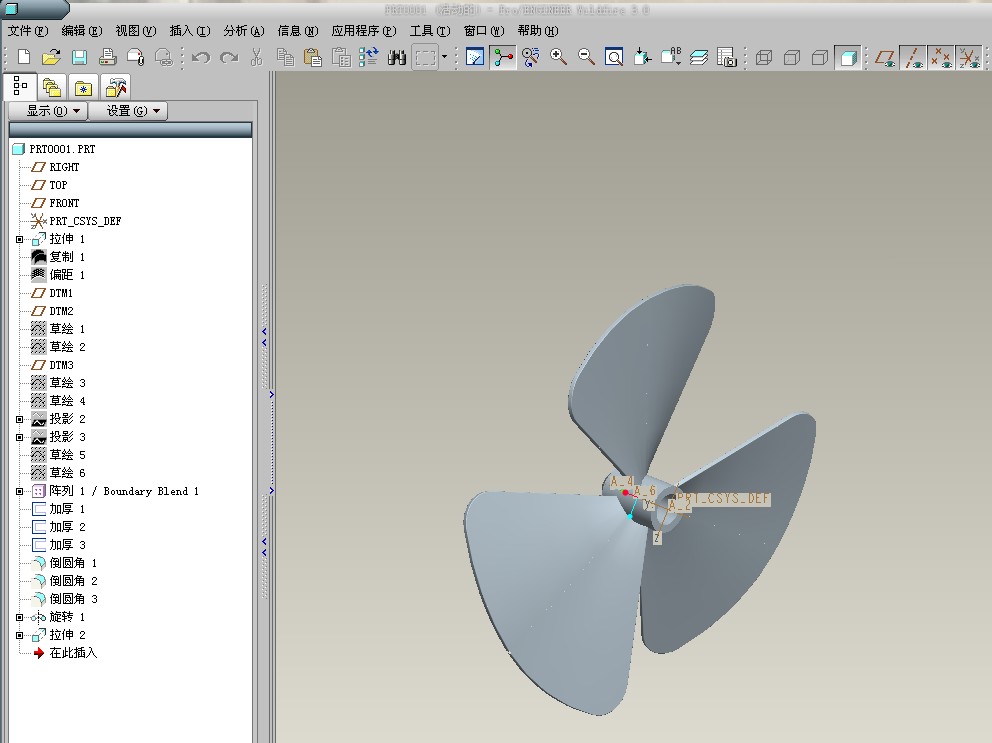This screenshot has width=992, height=743.
Task: Click the email-with-link icon left of Undo
Action: tap(164, 57)
